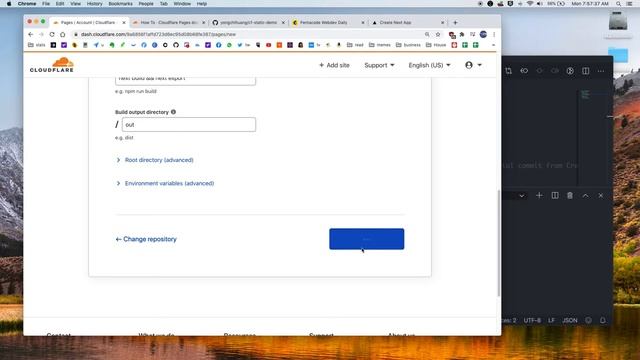
Task: Click the build command input field
Action: point(185,80)
